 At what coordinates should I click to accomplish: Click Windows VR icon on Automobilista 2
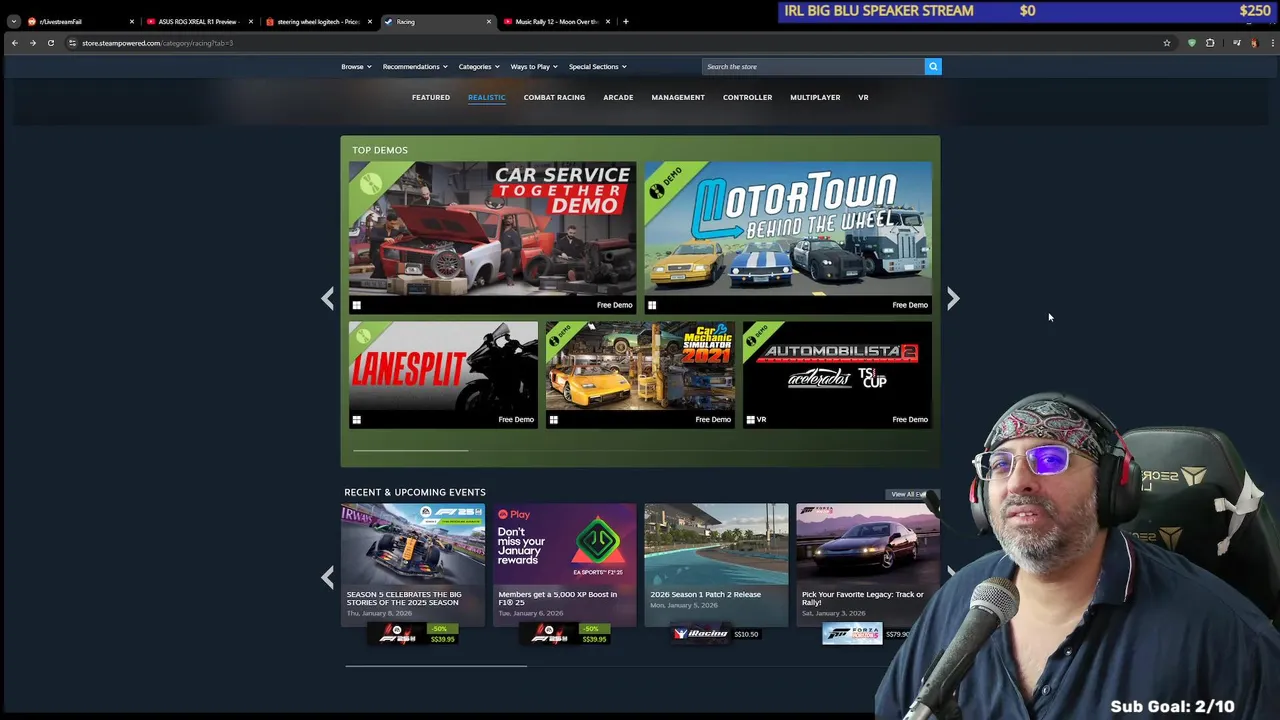pyautogui.click(x=756, y=420)
